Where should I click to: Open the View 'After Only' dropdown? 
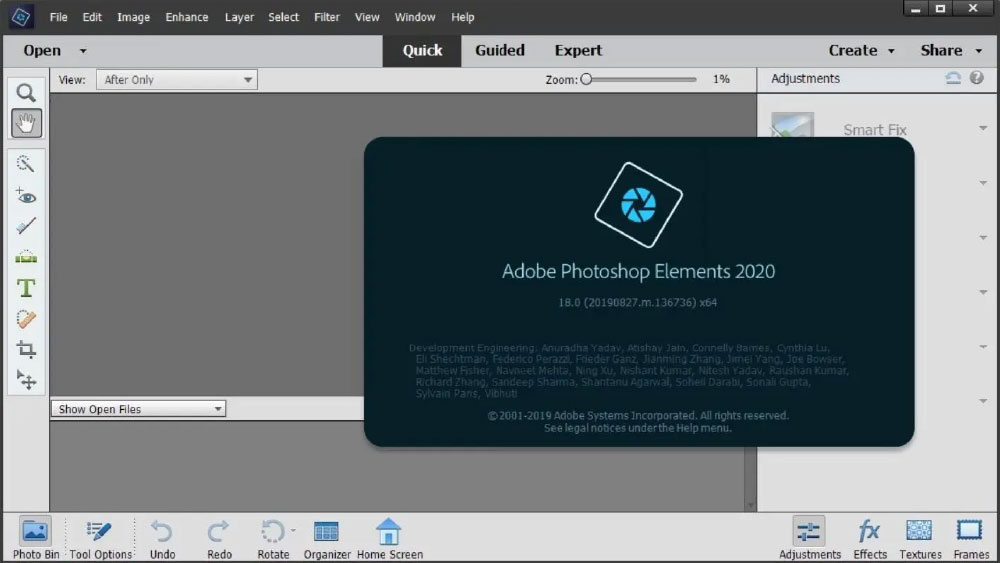pyautogui.click(x=176, y=80)
